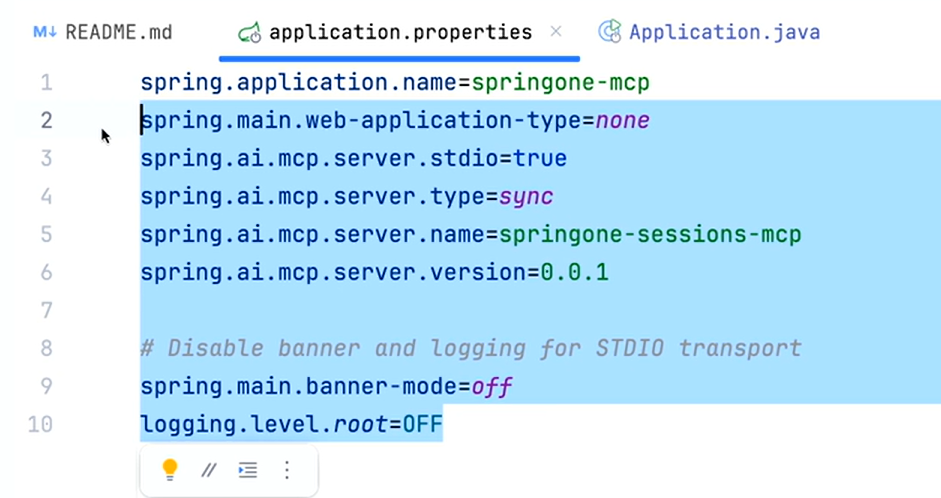Click the 'Disable banner and logging' comment line

(470, 349)
